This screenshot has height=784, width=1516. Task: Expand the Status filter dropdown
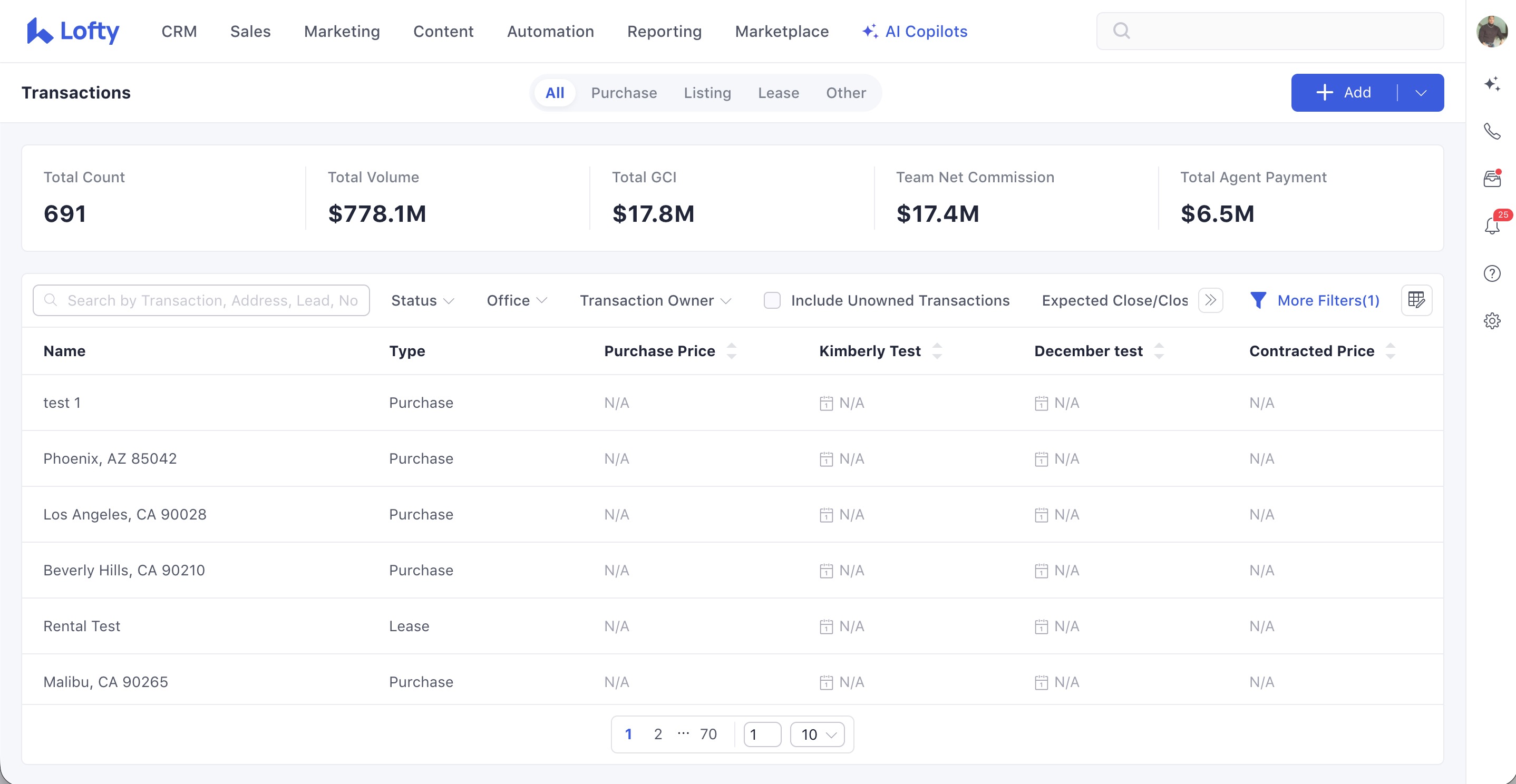click(x=422, y=300)
